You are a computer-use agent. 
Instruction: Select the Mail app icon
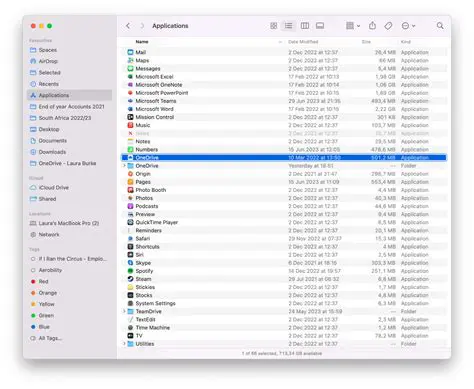click(130, 52)
